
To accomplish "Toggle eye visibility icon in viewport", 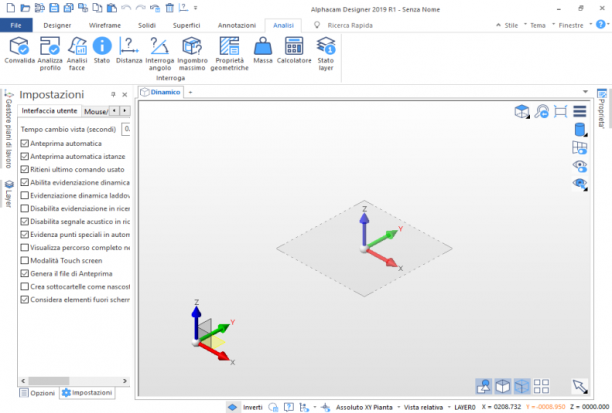I will click(x=580, y=166).
